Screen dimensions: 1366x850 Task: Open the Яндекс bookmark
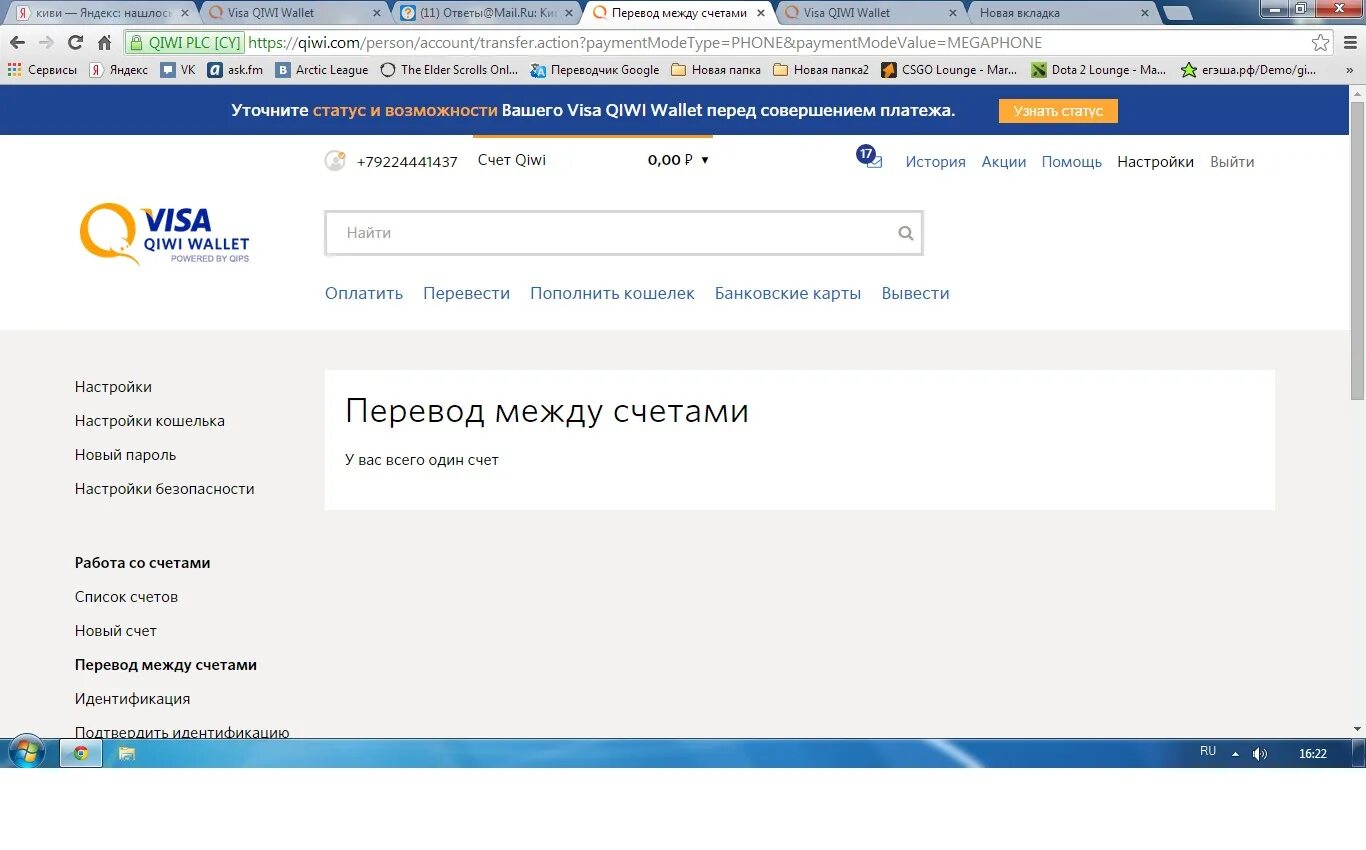point(118,70)
